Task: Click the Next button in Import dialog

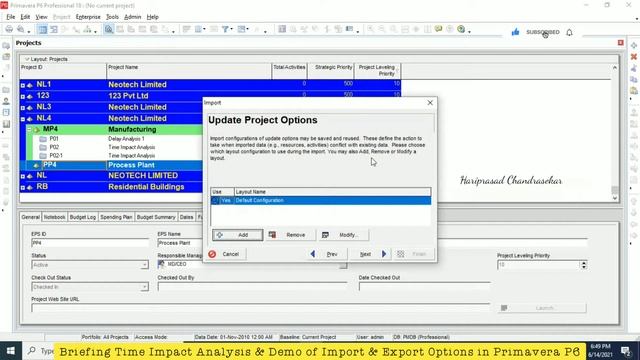Action: (x=370, y=254)
